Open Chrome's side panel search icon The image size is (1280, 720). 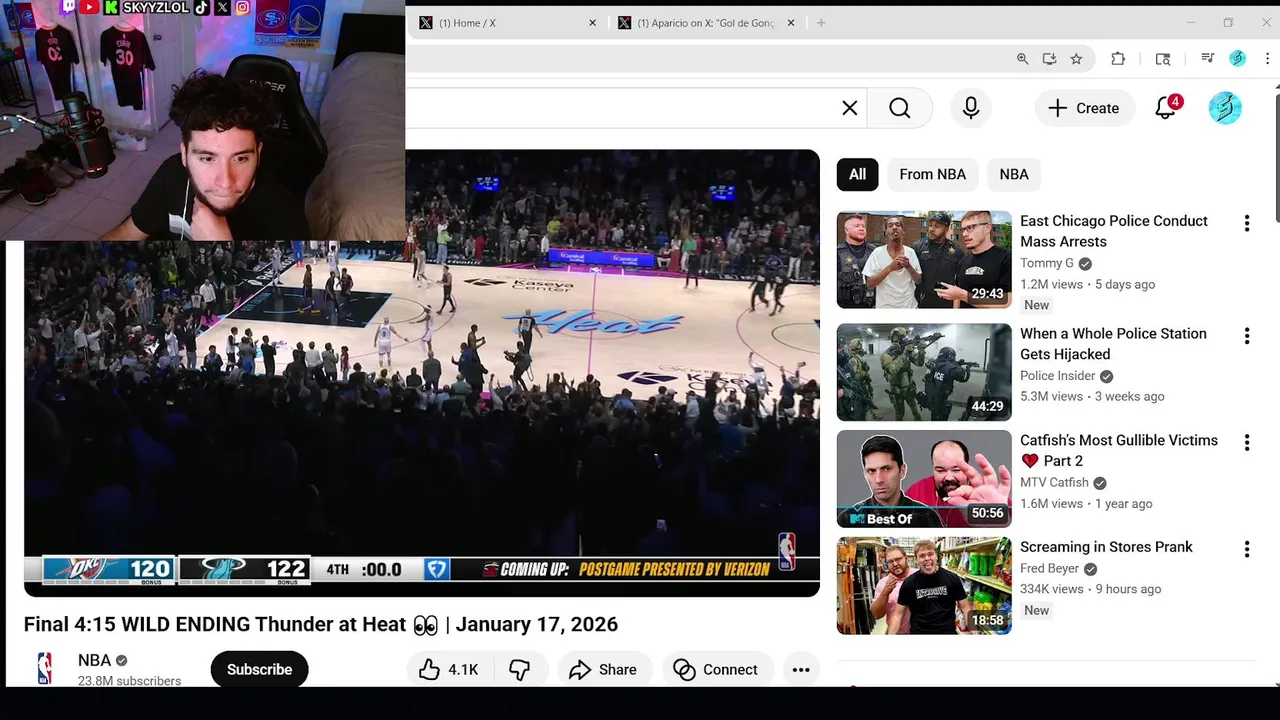click(1163, 59)
